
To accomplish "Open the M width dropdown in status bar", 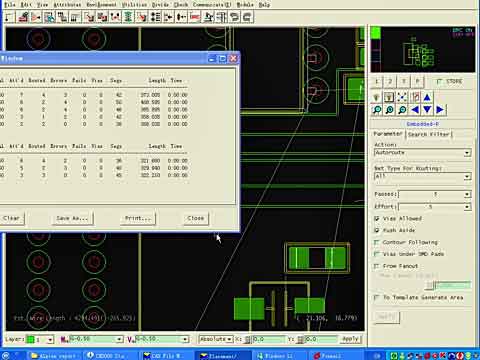I will tap(119, 339).
